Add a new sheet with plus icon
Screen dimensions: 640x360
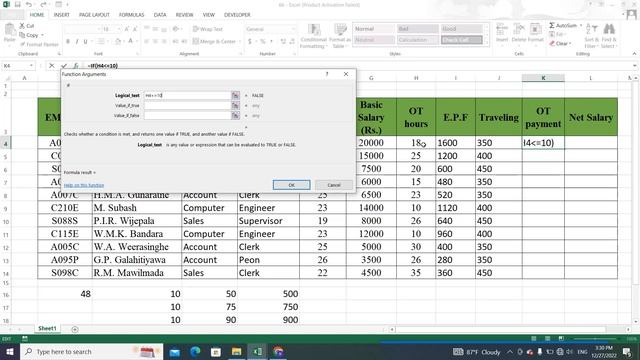[x=75, y=329]
